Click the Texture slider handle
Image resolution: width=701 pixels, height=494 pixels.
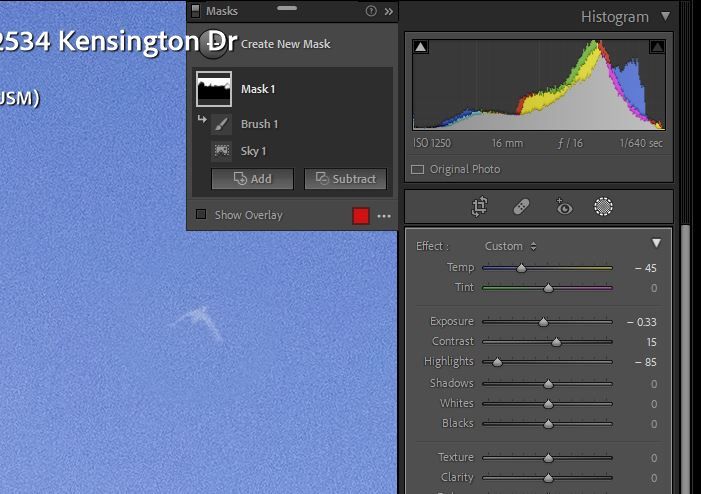click(x=548, y=458)
